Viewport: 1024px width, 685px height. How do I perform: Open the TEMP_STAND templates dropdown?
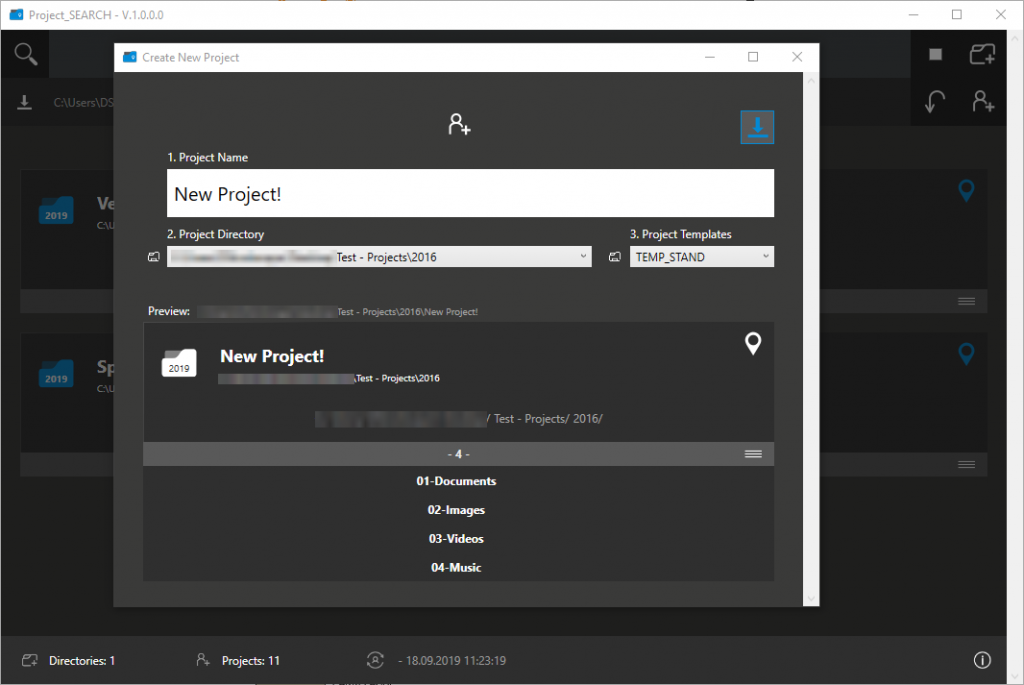(x=765, y=257)
